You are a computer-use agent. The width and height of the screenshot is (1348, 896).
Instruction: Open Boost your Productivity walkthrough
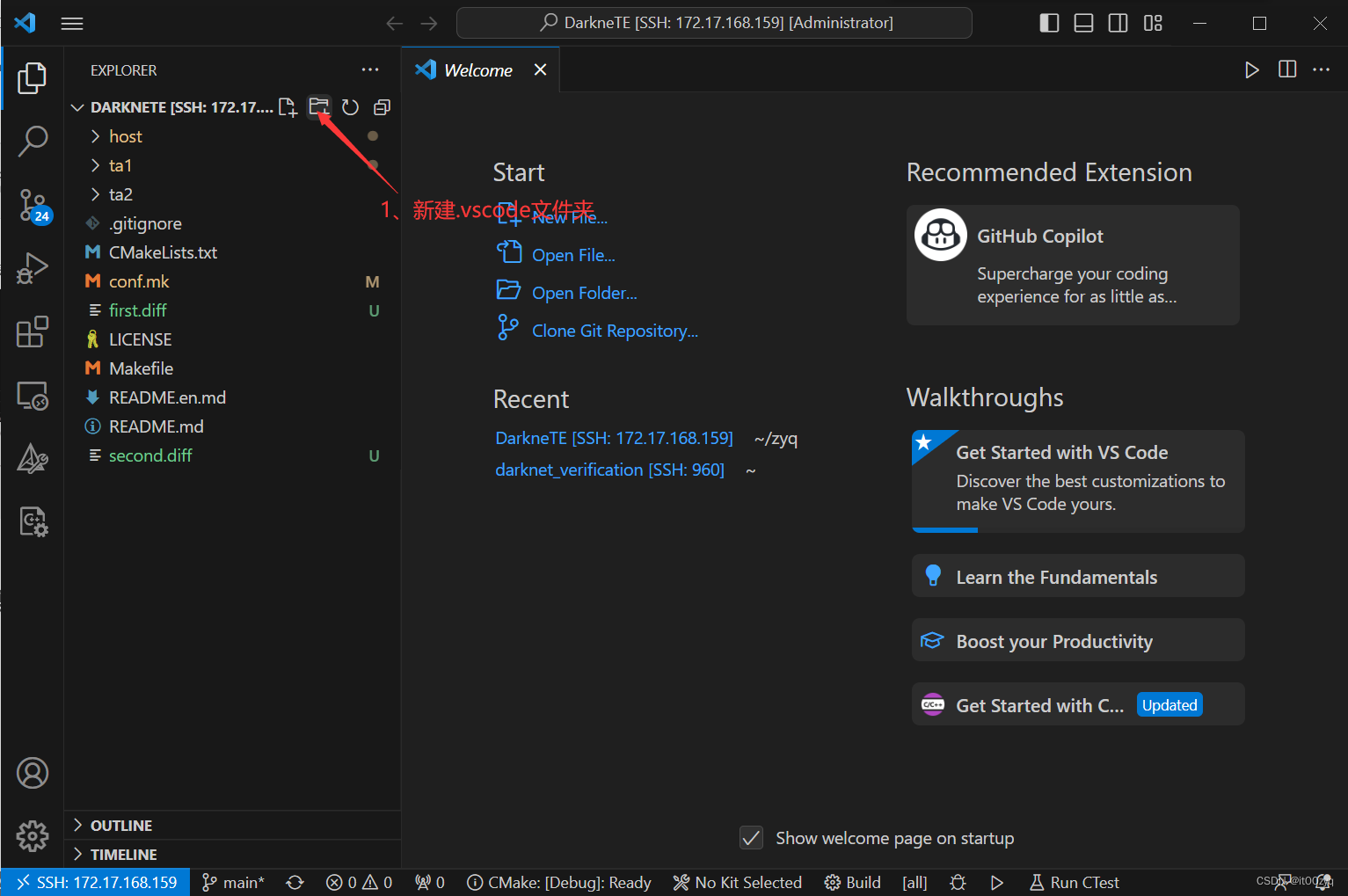[1078, 640]
